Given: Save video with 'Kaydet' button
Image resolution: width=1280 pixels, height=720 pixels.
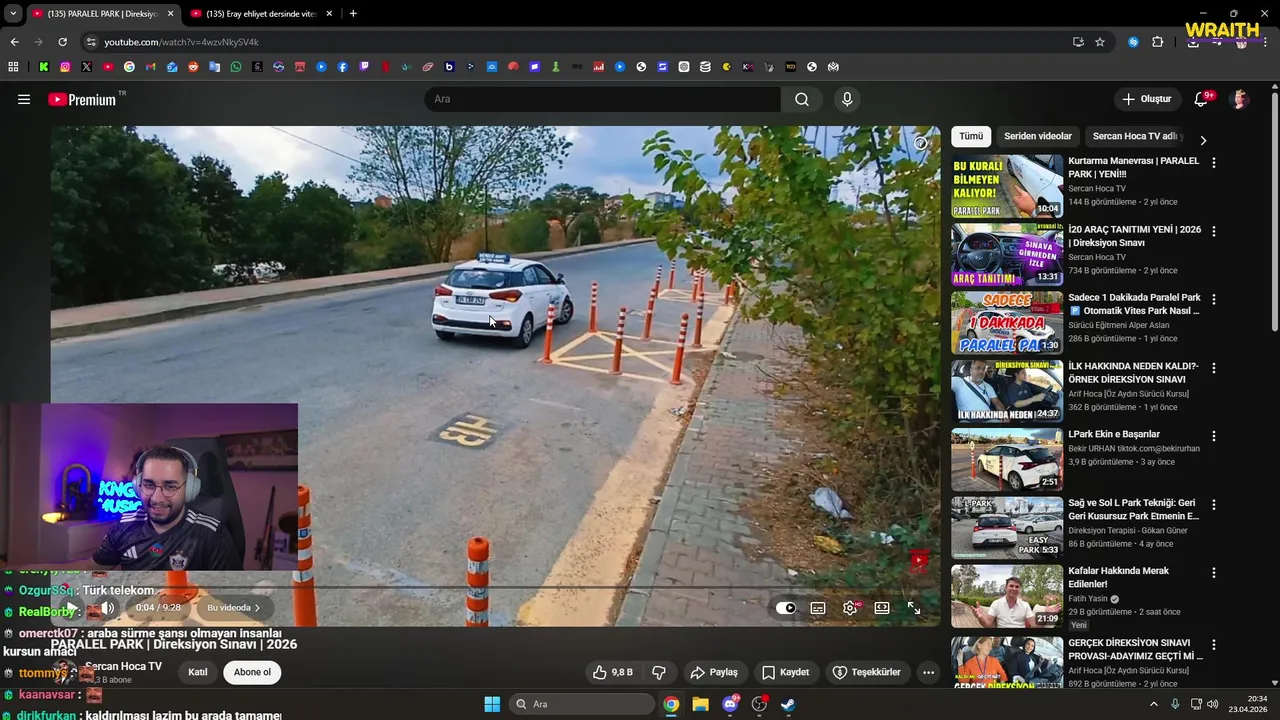Looking at the screenshot, I should pyautogui.click(x=785, y=672).
